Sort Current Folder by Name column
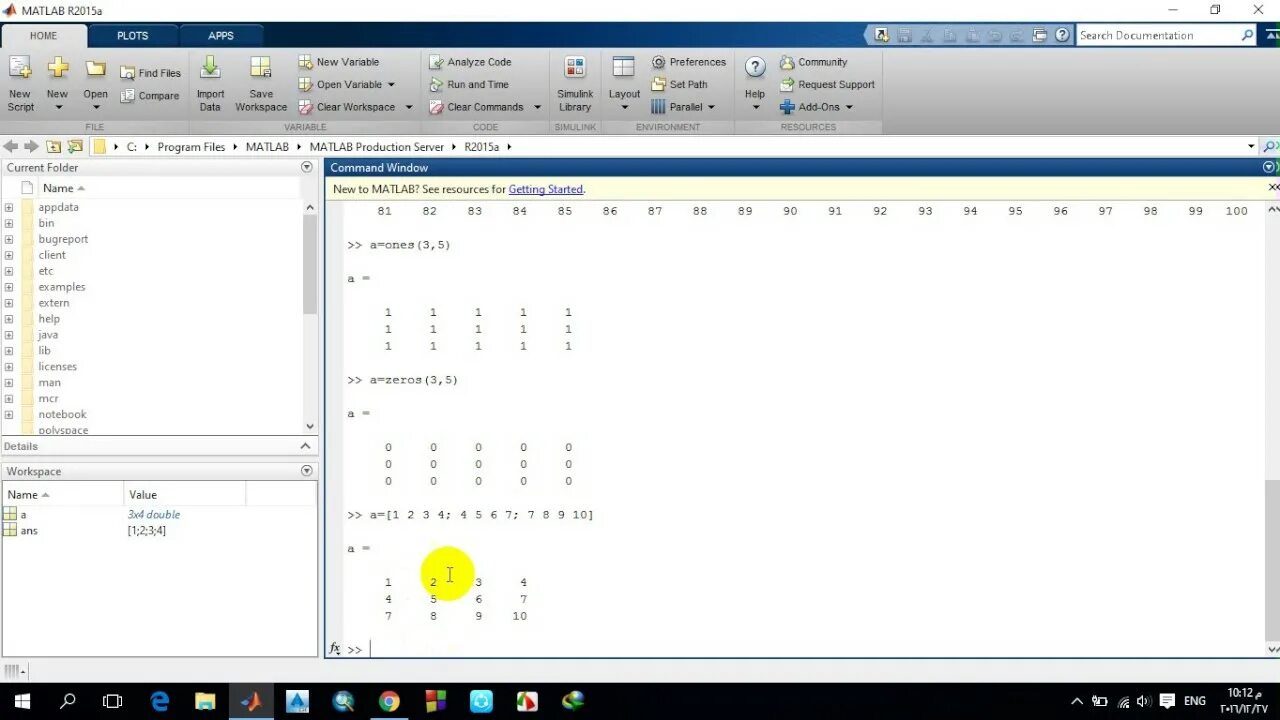This screenshot has height=720, width=1280. (x=63, y=188)
